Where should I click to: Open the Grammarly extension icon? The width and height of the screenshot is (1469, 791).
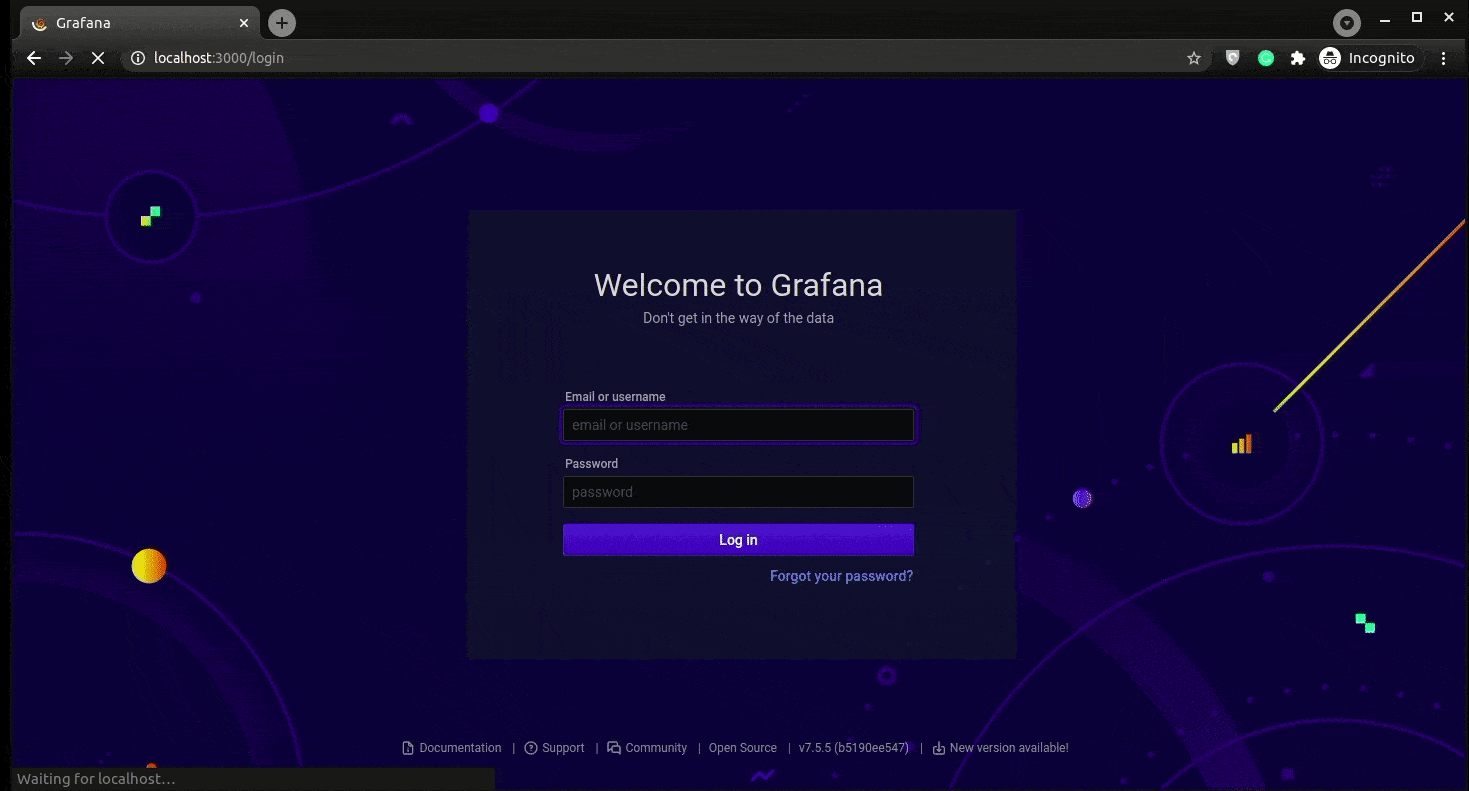click(x=1265, y=58)
